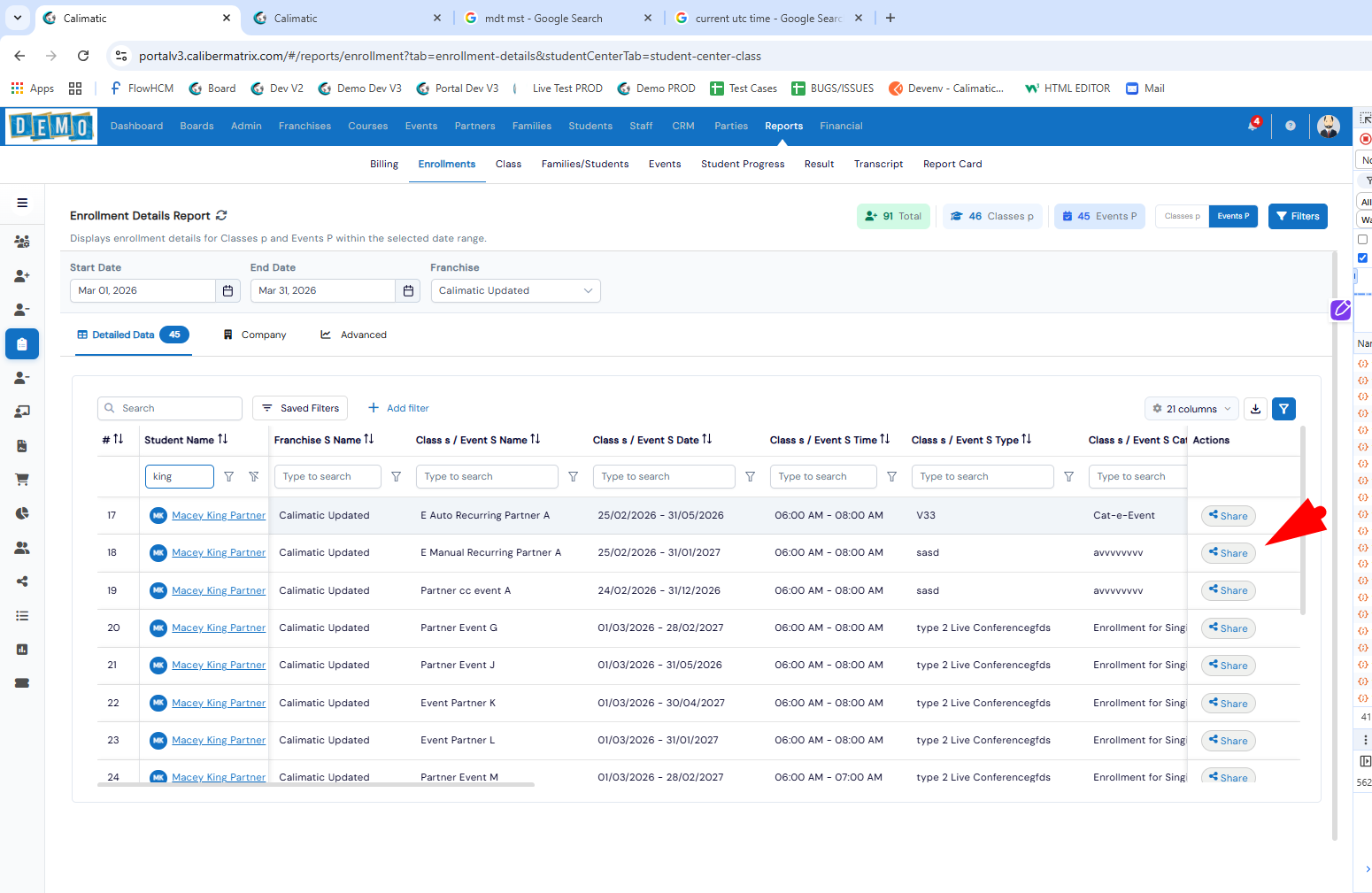Screen dimensions: 1372x893
Task: Open the Saved Filters dropdown
Action: [300, 408]
